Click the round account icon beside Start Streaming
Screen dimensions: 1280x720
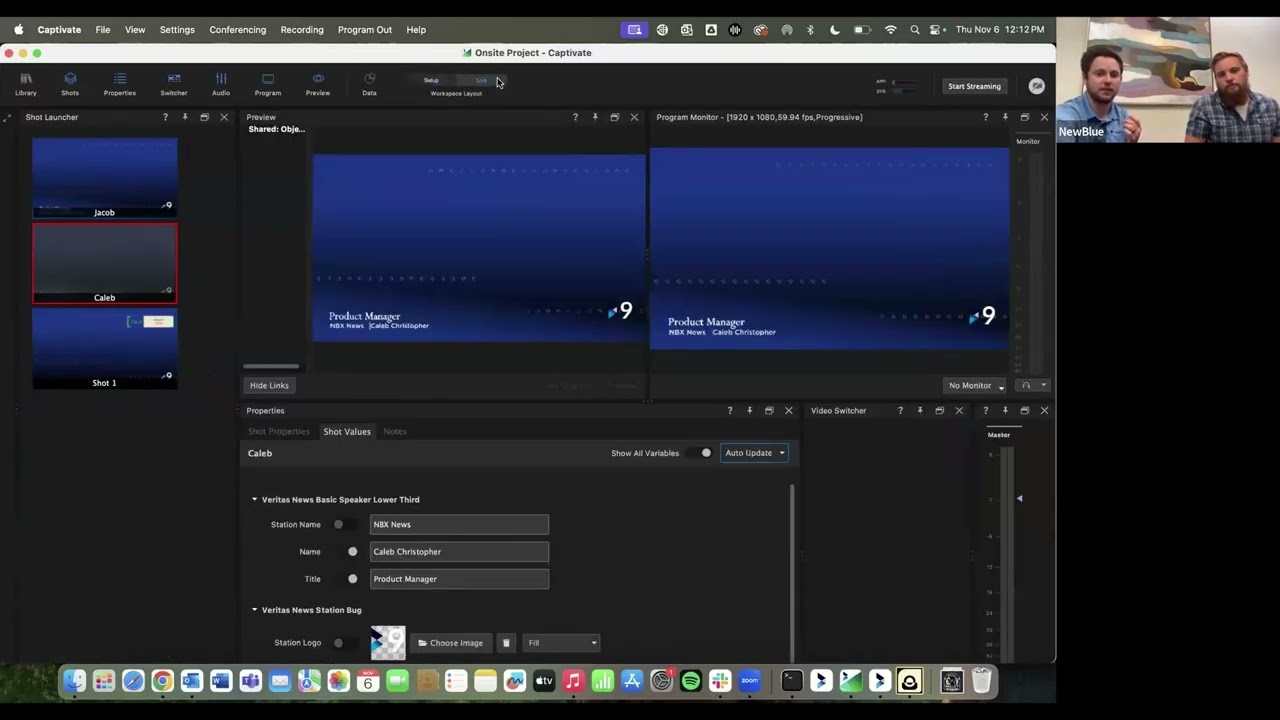[1037, 86]
